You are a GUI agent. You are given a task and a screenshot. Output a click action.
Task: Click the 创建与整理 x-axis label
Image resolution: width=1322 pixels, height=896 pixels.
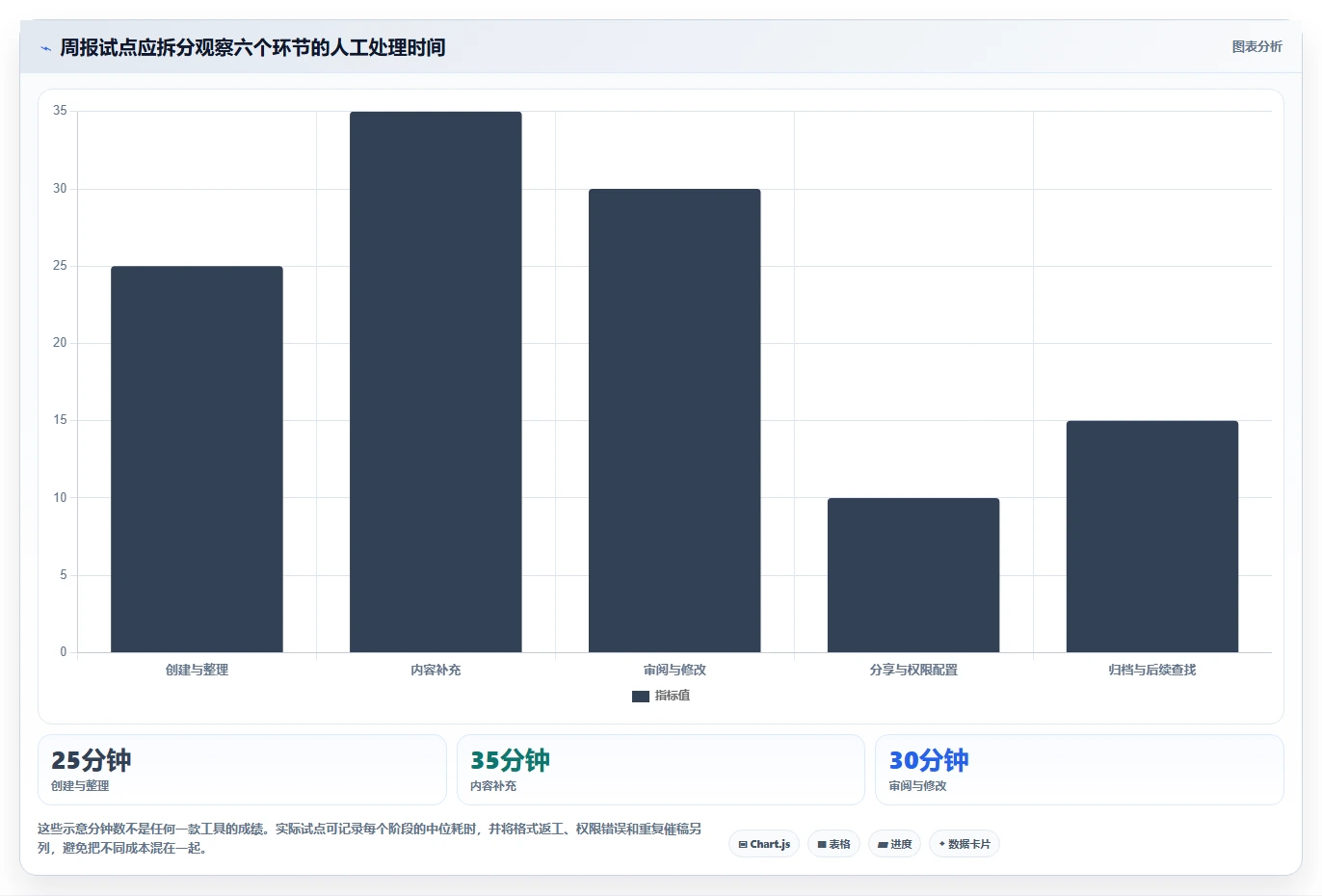click(197, 670)
